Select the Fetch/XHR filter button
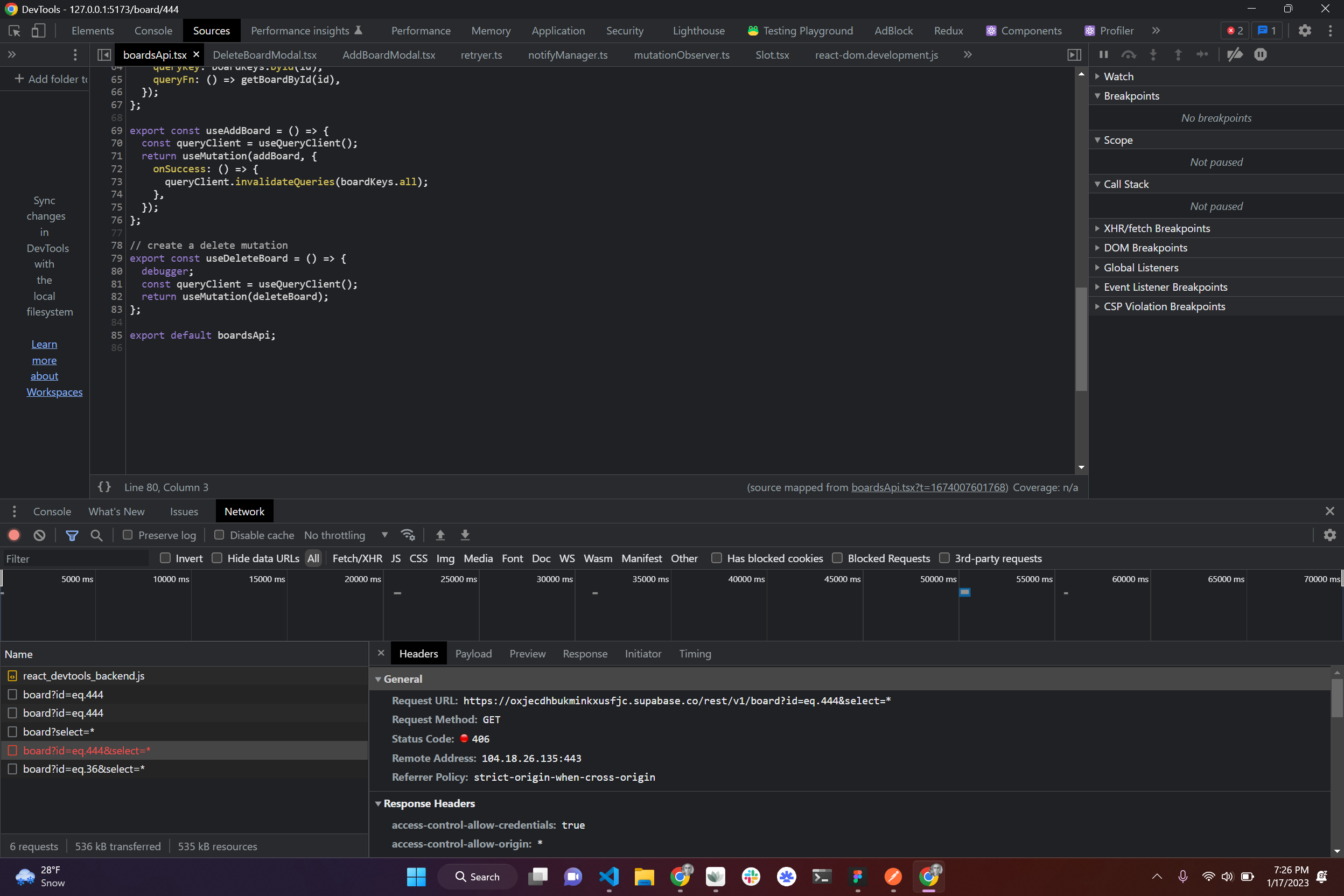1344x896 pixels. click(x=357, y=558)
